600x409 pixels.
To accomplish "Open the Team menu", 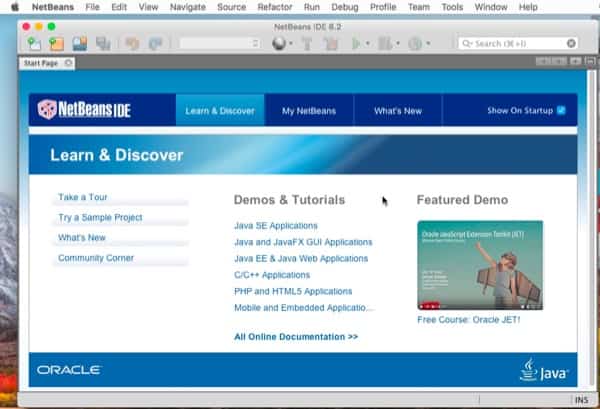I will pyautogui.click(x=419, y=7).
